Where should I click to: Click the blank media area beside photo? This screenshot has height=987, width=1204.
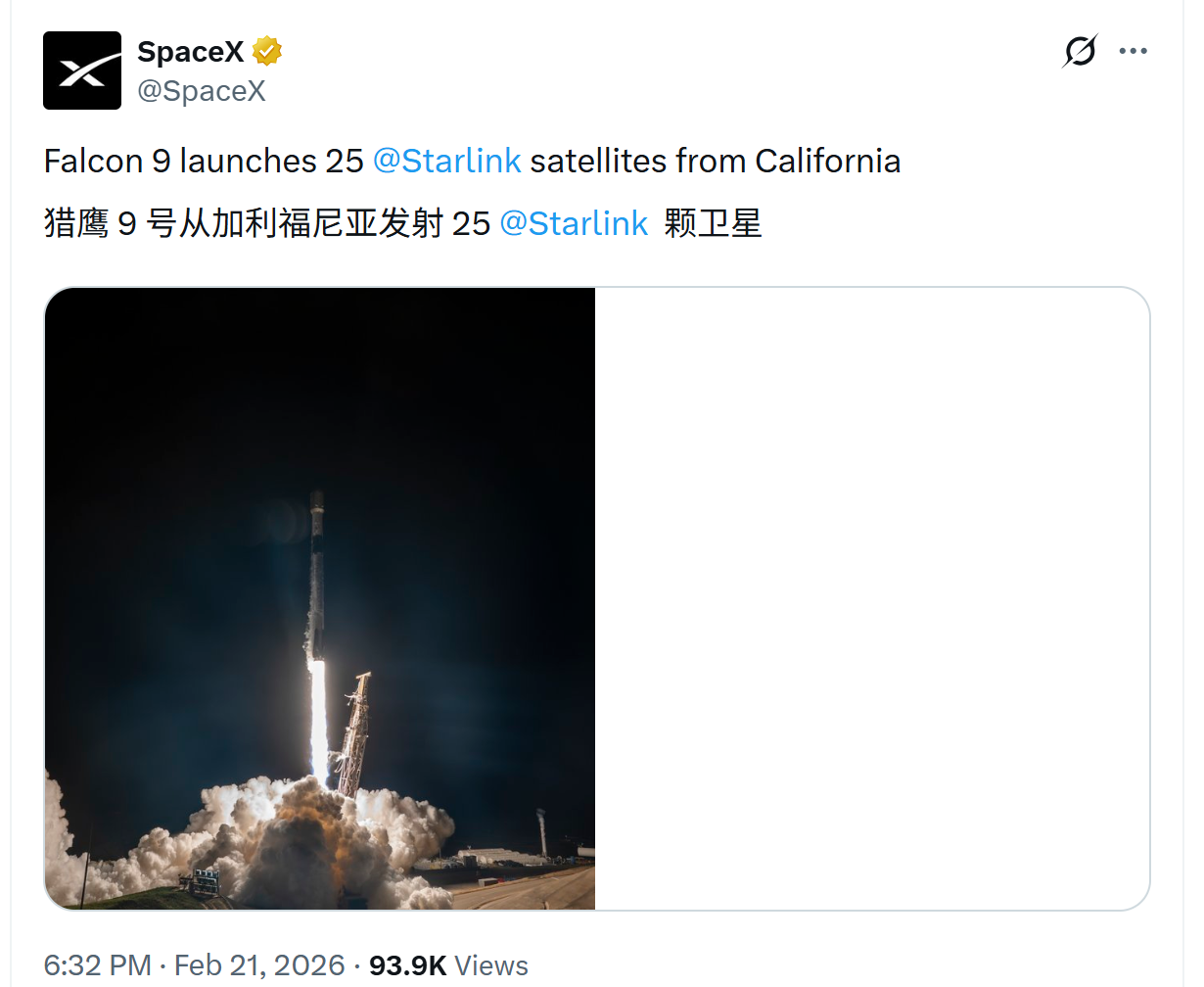coord(871,597)
